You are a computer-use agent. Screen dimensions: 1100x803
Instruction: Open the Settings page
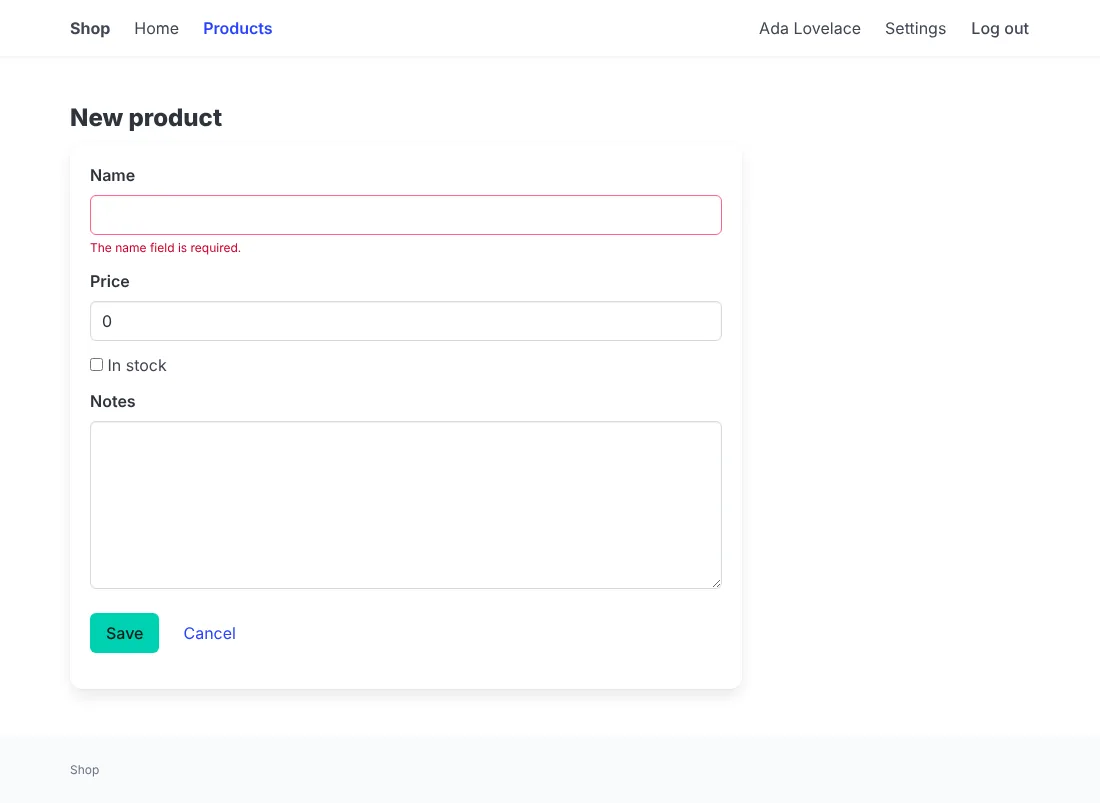[x=915, y=29]
